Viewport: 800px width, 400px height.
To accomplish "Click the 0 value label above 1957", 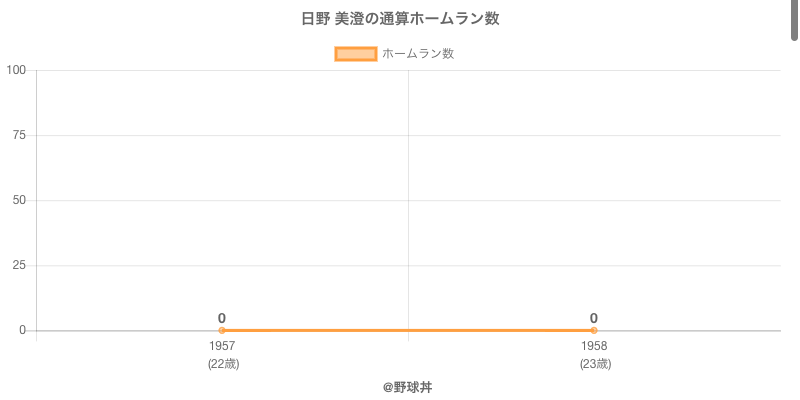I will click(222, 318).
